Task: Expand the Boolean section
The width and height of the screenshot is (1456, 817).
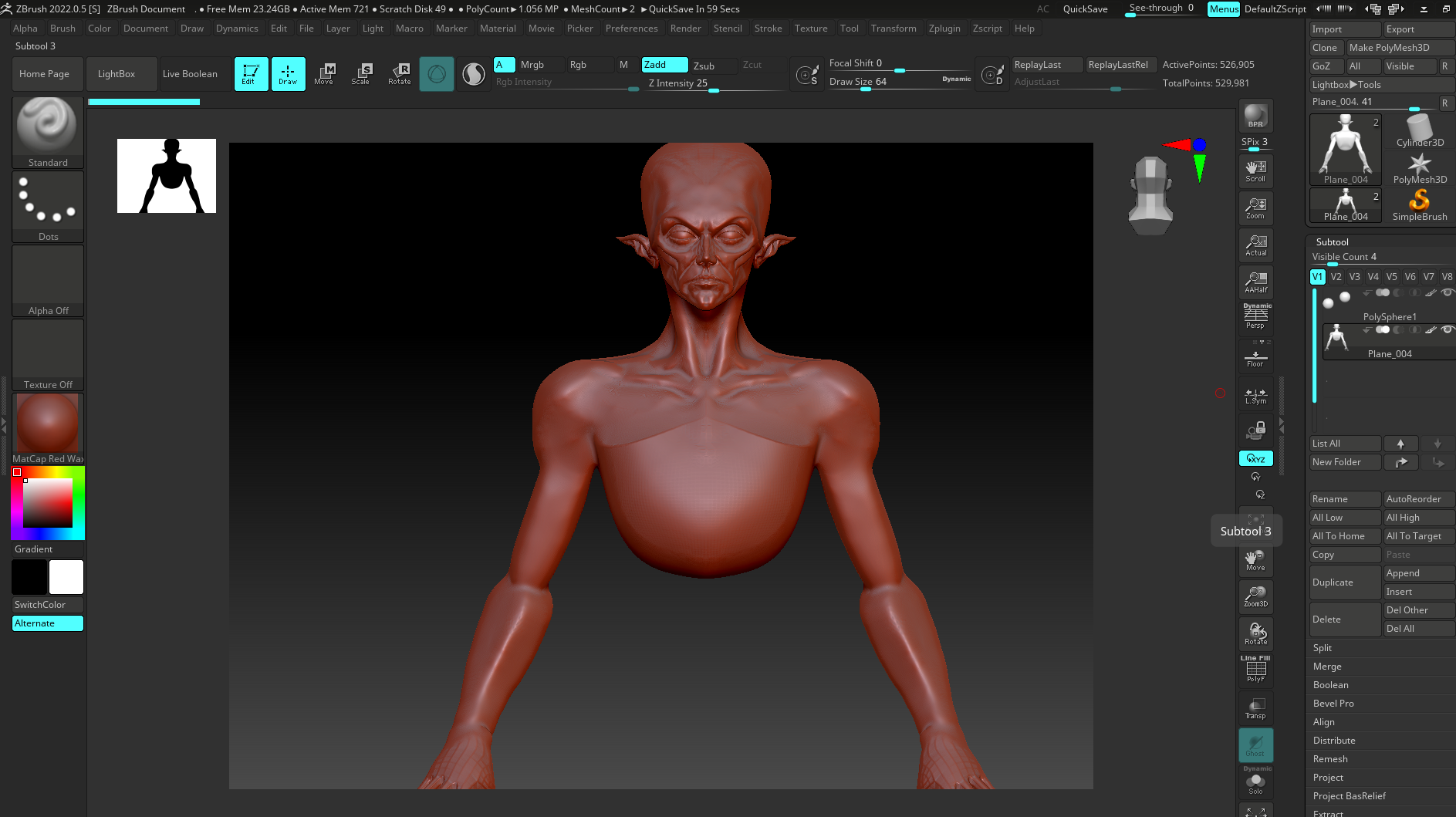Action: 1331,685
